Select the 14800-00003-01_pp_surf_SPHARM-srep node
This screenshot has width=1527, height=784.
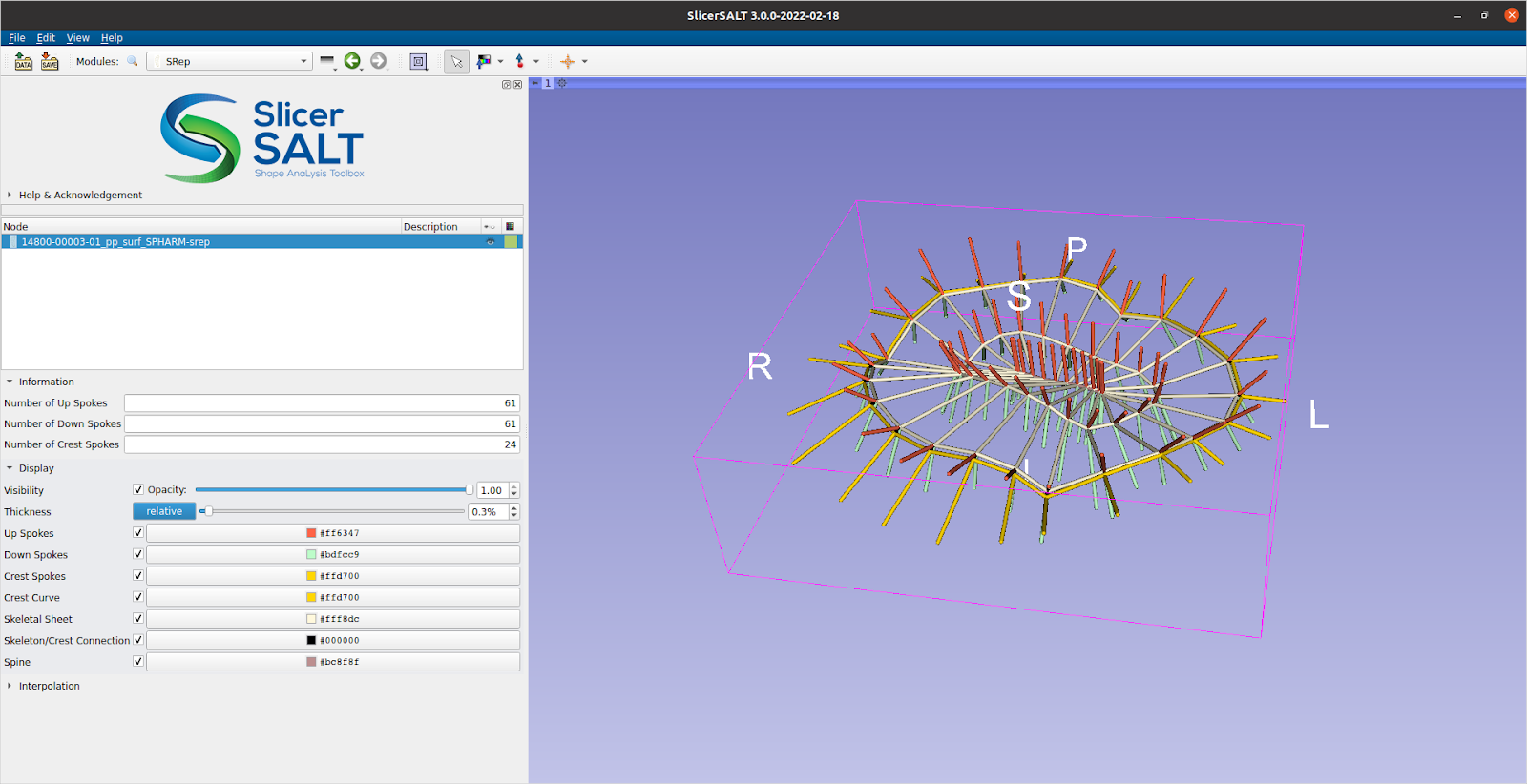[x=115, y=242]
